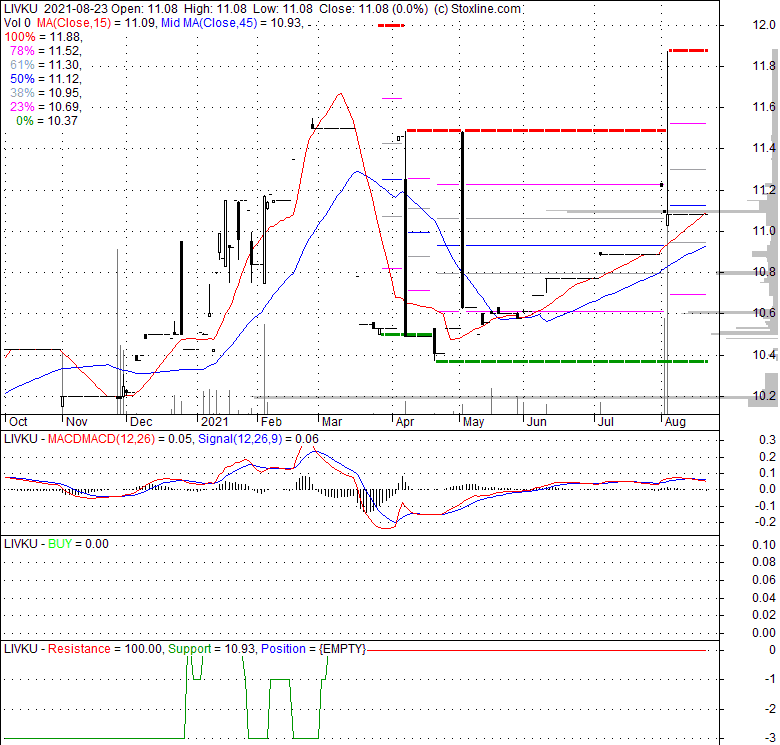Viewport: 780px width, 745px height.
Task: Click the 10.6 price axis label
Action: (764, 313)
